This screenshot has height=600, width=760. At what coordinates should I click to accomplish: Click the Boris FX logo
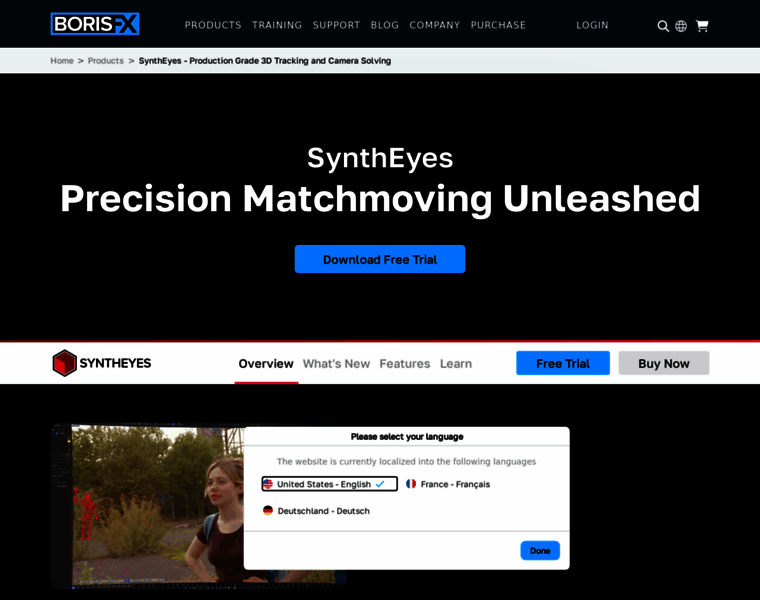coord(95,24)
